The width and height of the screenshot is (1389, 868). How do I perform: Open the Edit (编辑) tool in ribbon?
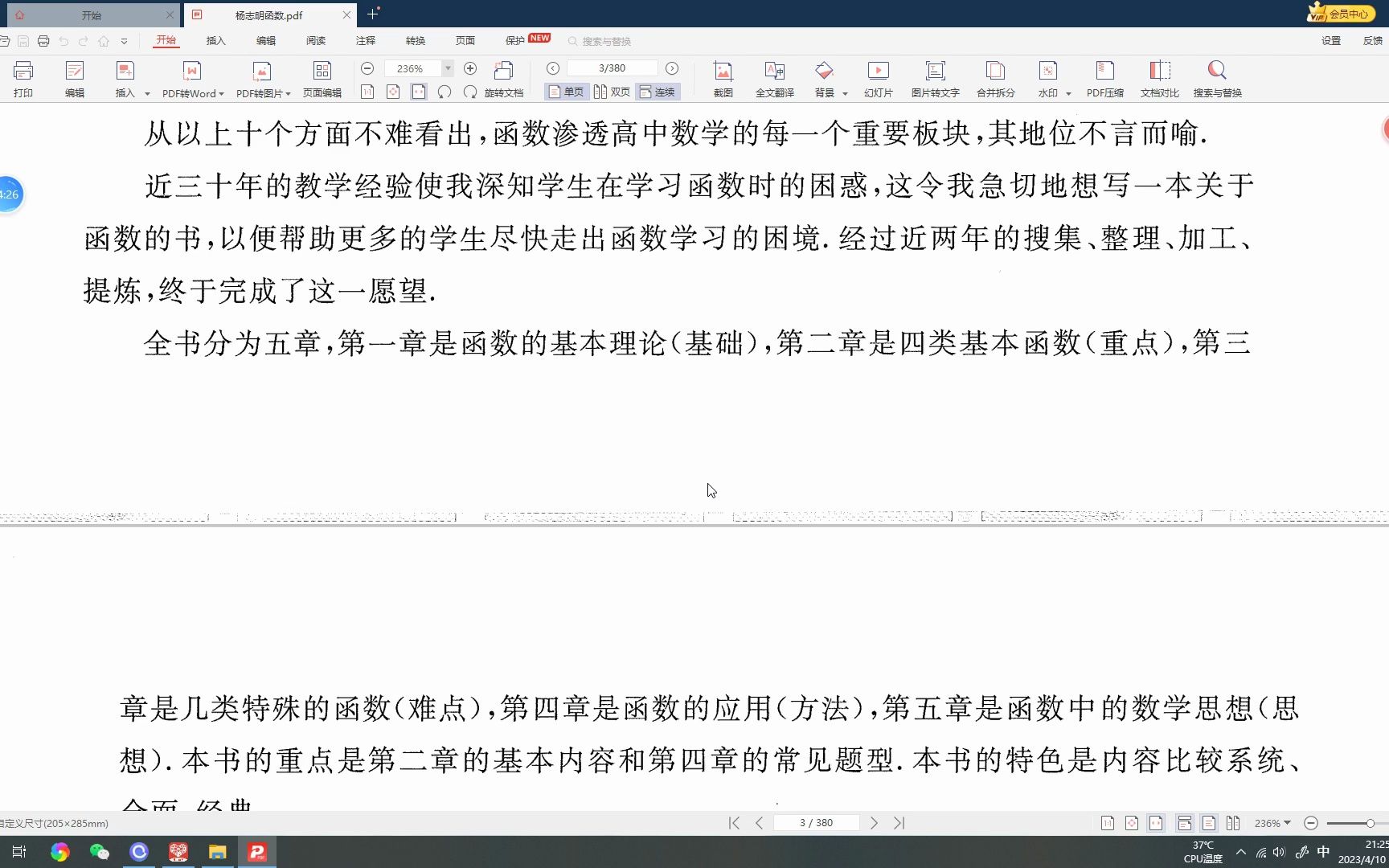point(75,79)
